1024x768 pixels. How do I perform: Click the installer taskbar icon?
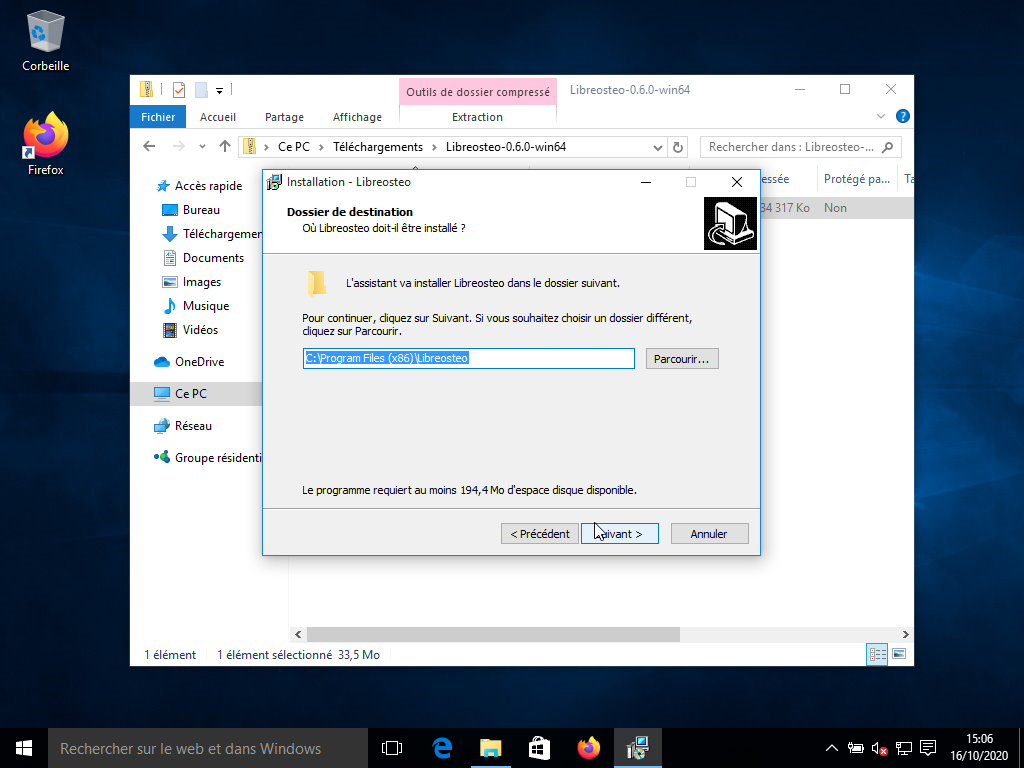(x=637, y=748)
